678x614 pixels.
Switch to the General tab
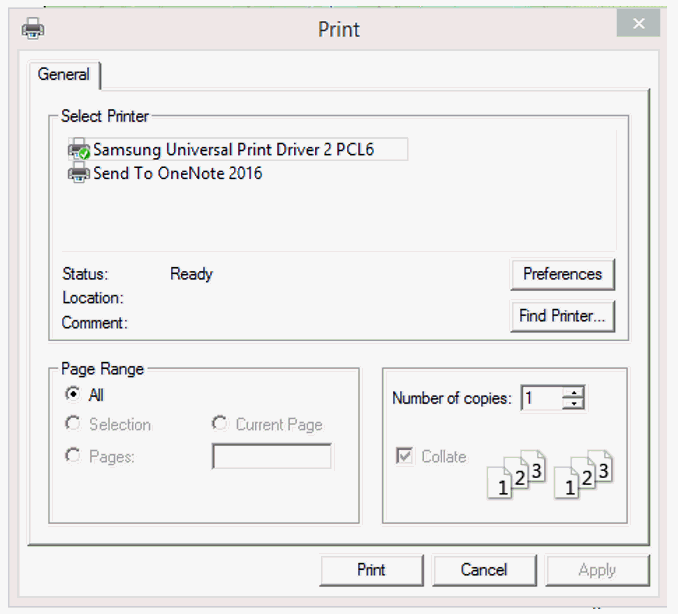pos(64,75)
